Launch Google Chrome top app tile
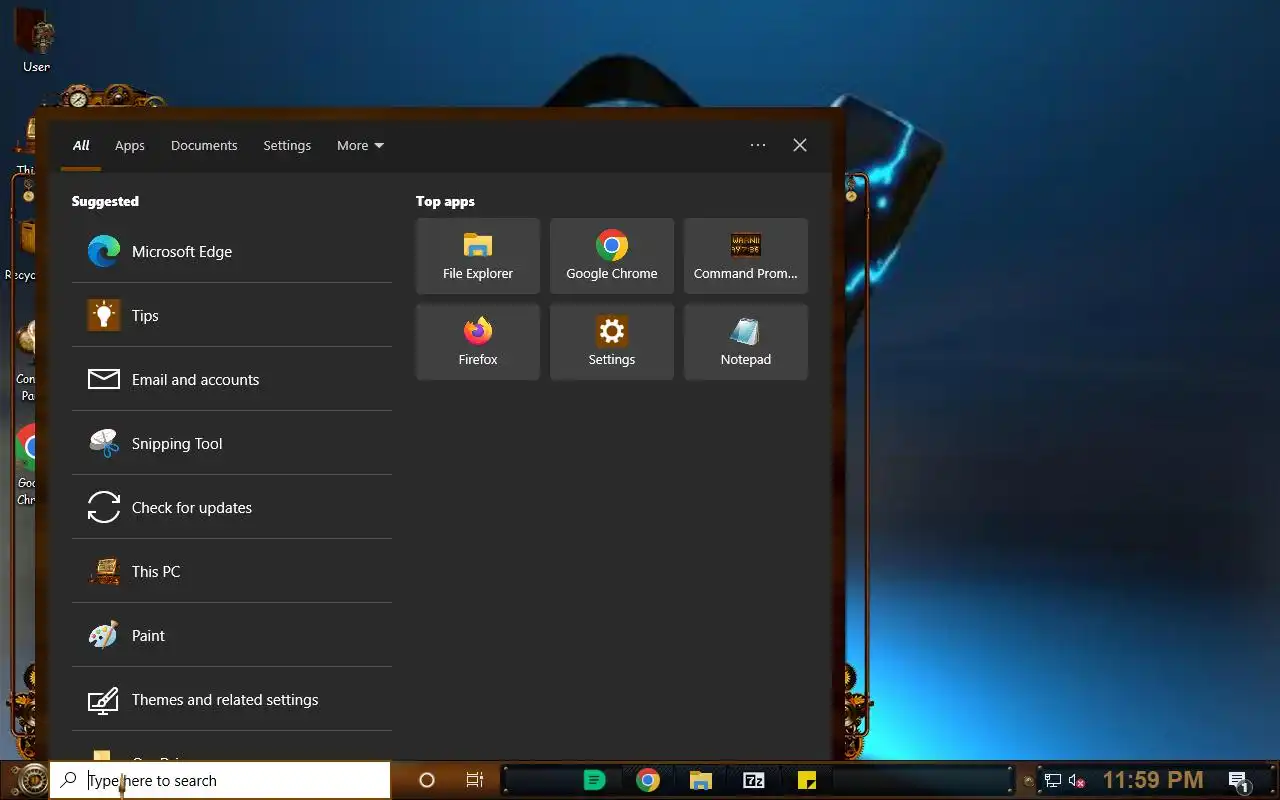The image size is (1280, 800). [x=612, y=256]
